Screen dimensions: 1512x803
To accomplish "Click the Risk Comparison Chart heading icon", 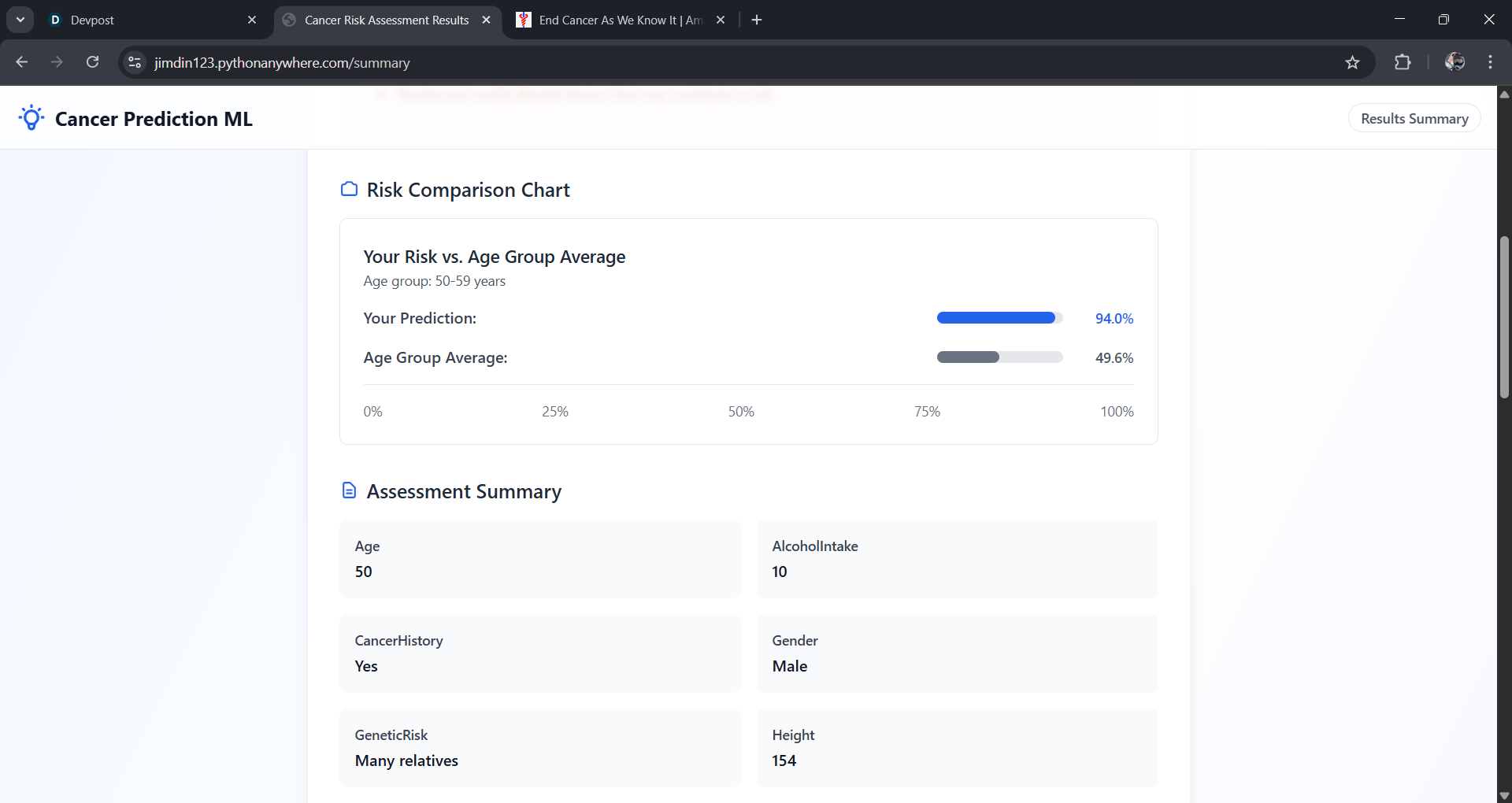I will [x=349, y=189].
